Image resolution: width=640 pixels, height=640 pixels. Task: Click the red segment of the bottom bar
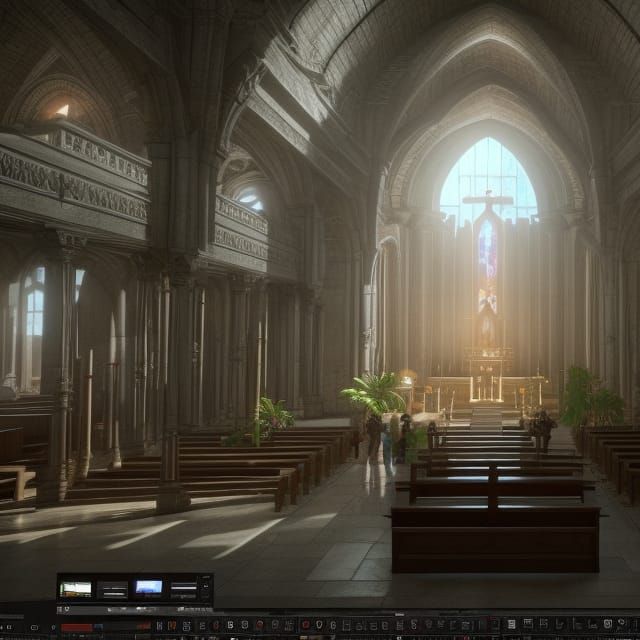pos(76,627)
